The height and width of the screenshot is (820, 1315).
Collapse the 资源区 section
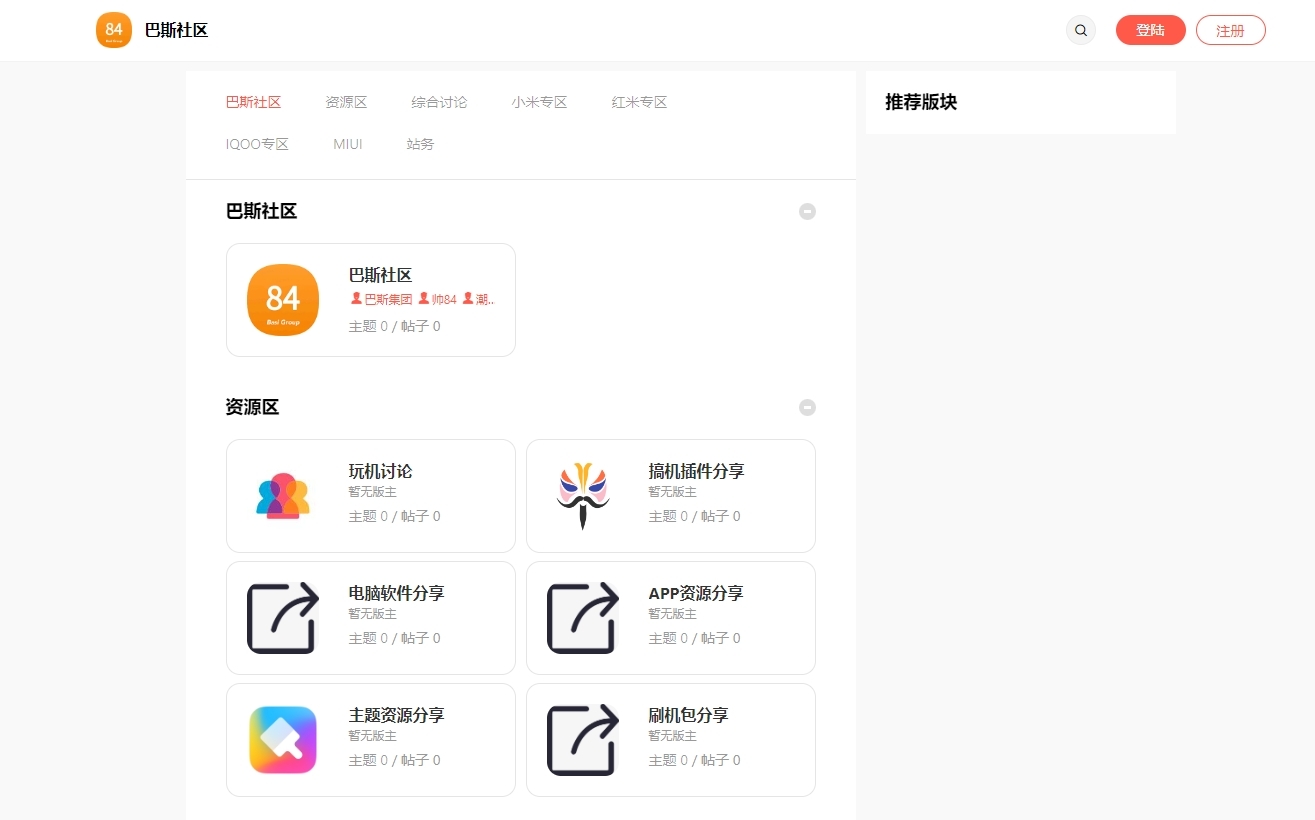[807, 407]
